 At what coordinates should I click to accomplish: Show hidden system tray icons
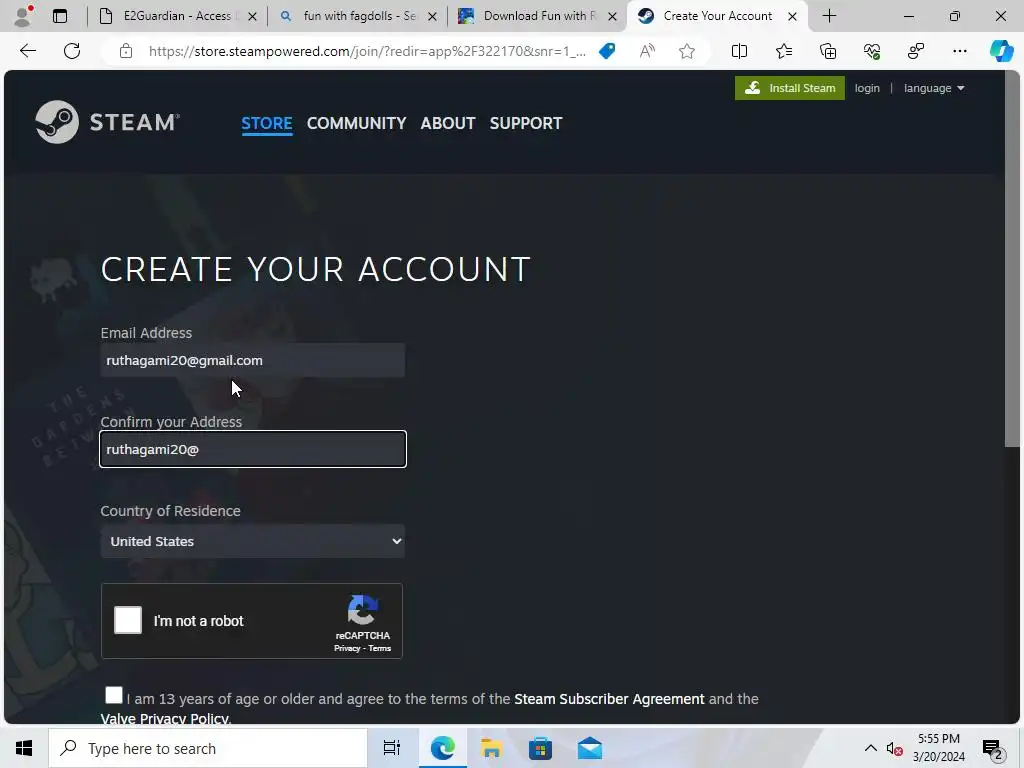point(871,748)
